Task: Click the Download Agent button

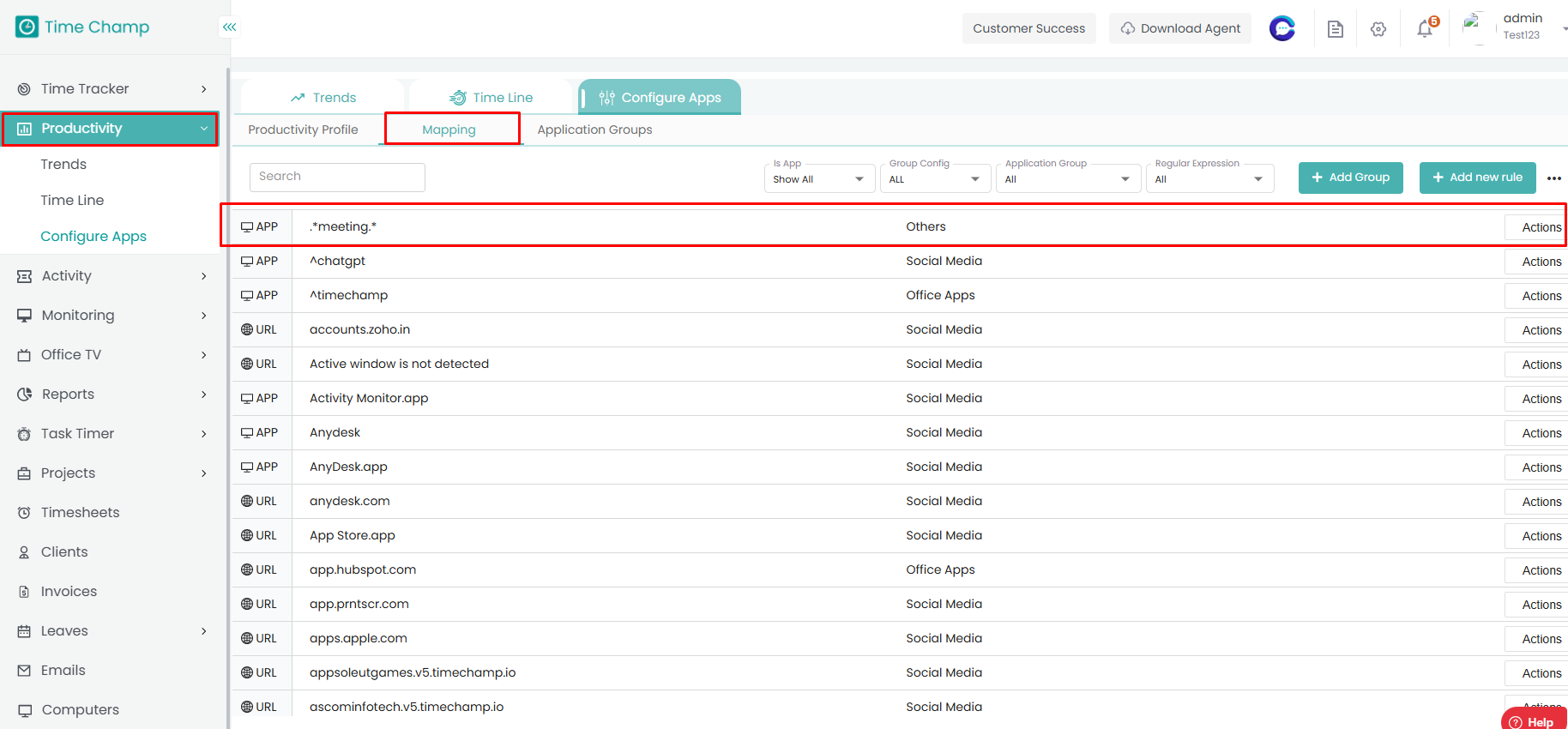Action: (1180, 28)
